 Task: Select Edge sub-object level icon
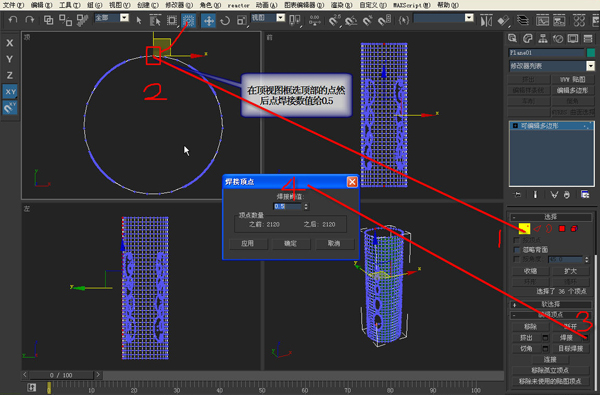tap(537, 229)
